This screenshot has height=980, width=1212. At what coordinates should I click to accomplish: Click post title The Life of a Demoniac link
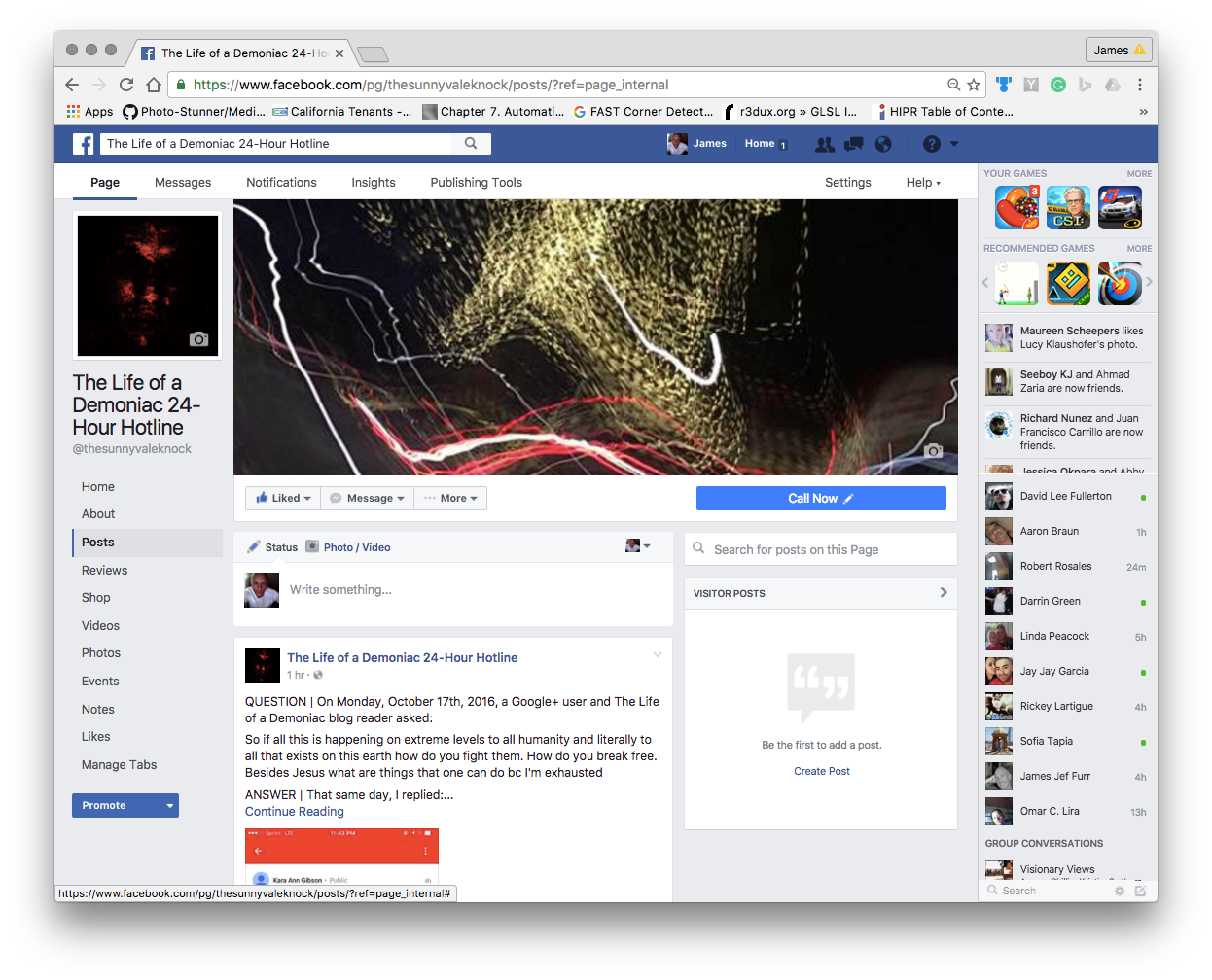[x=402, y=658]
